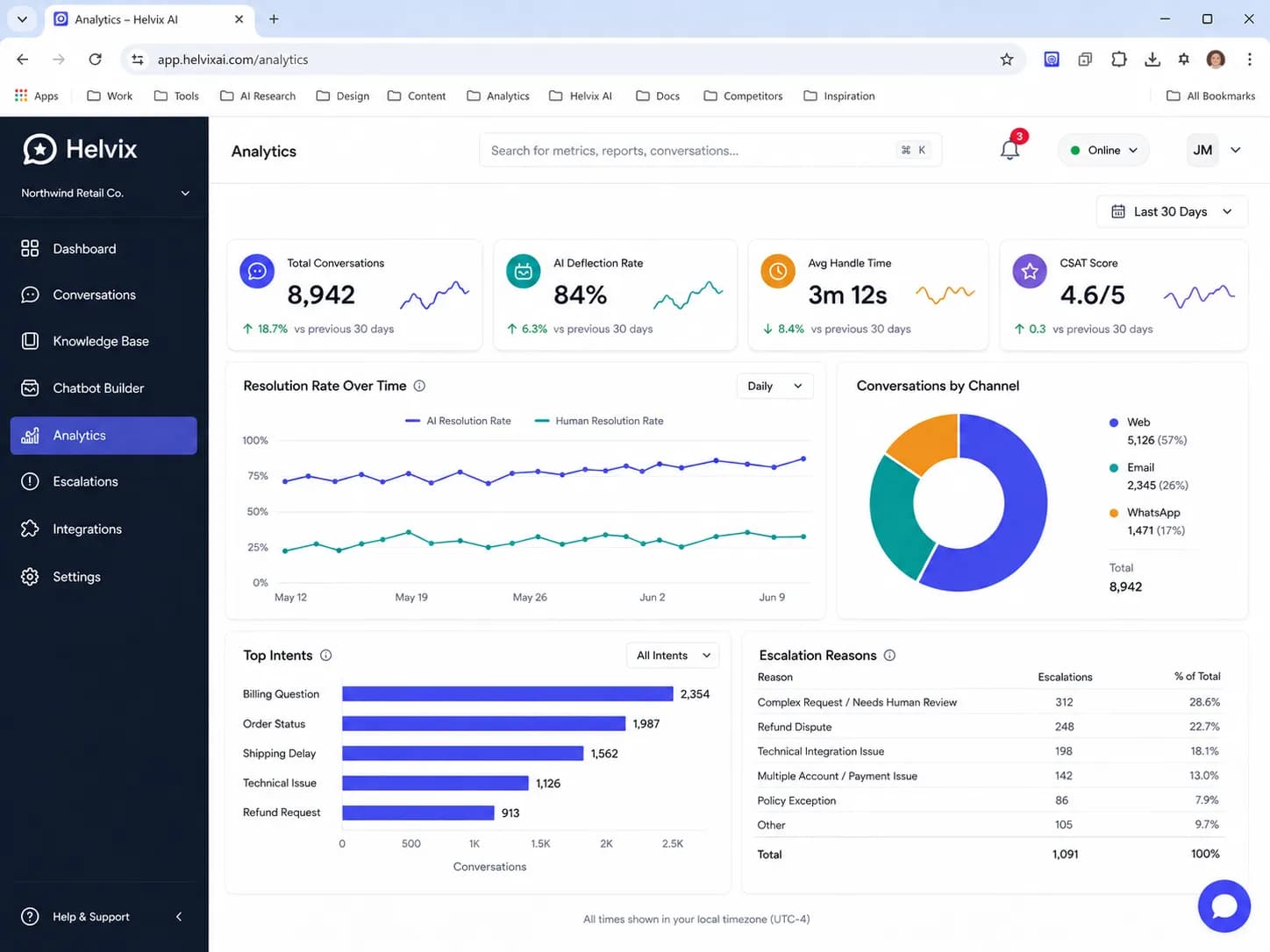Show info tooltip for Top Intents
The image size is (1270, 952).
click(x=325, y=656)
